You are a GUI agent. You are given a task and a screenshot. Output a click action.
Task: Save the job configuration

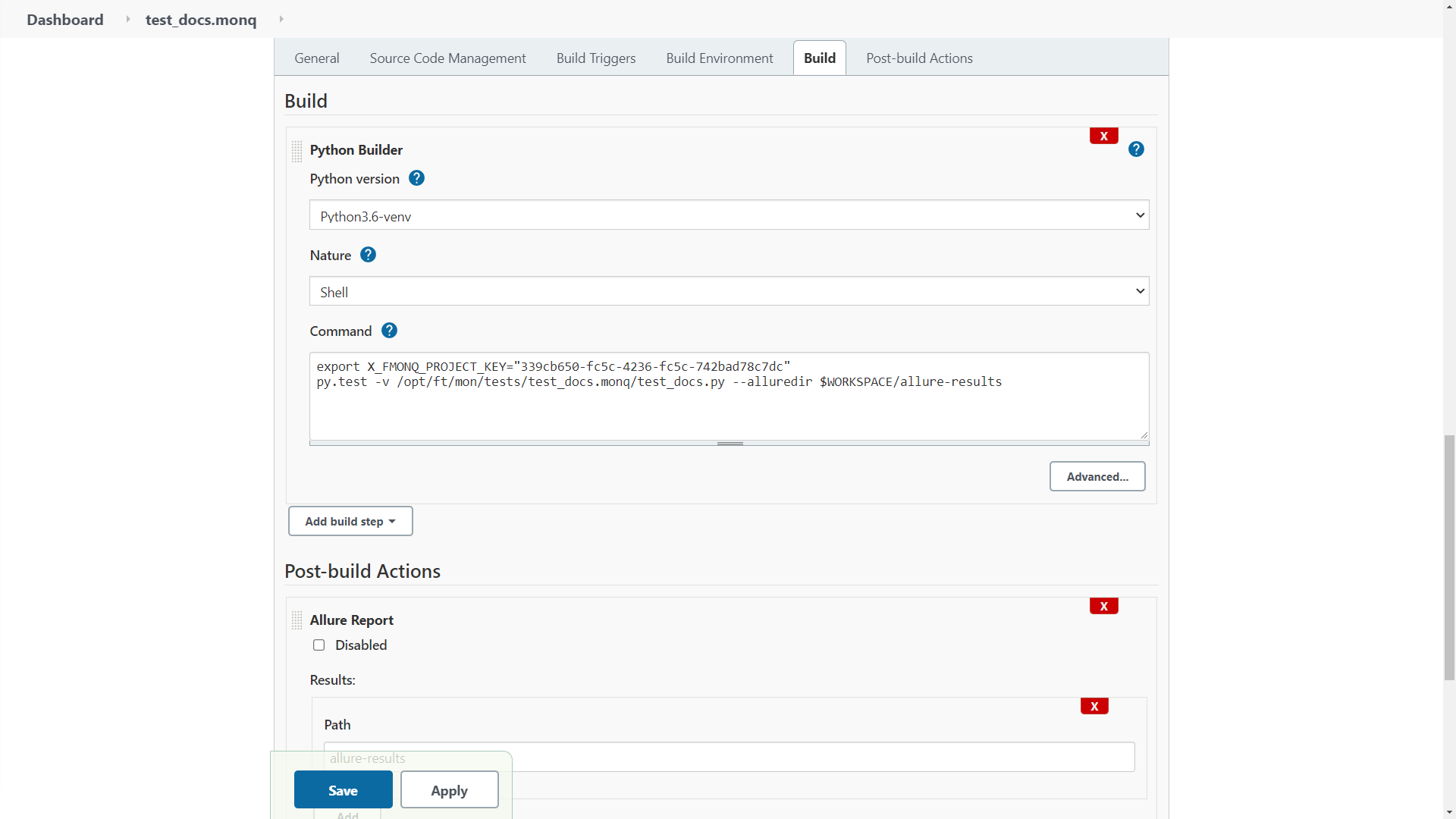click(343, 790)
